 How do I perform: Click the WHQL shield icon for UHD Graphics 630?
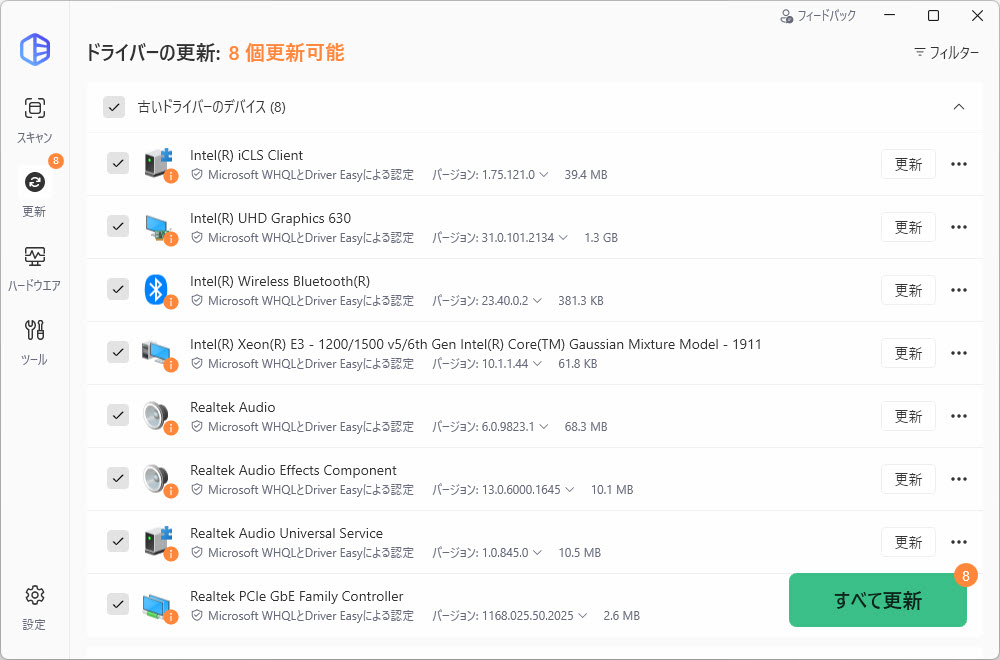[x=197, y=238]
